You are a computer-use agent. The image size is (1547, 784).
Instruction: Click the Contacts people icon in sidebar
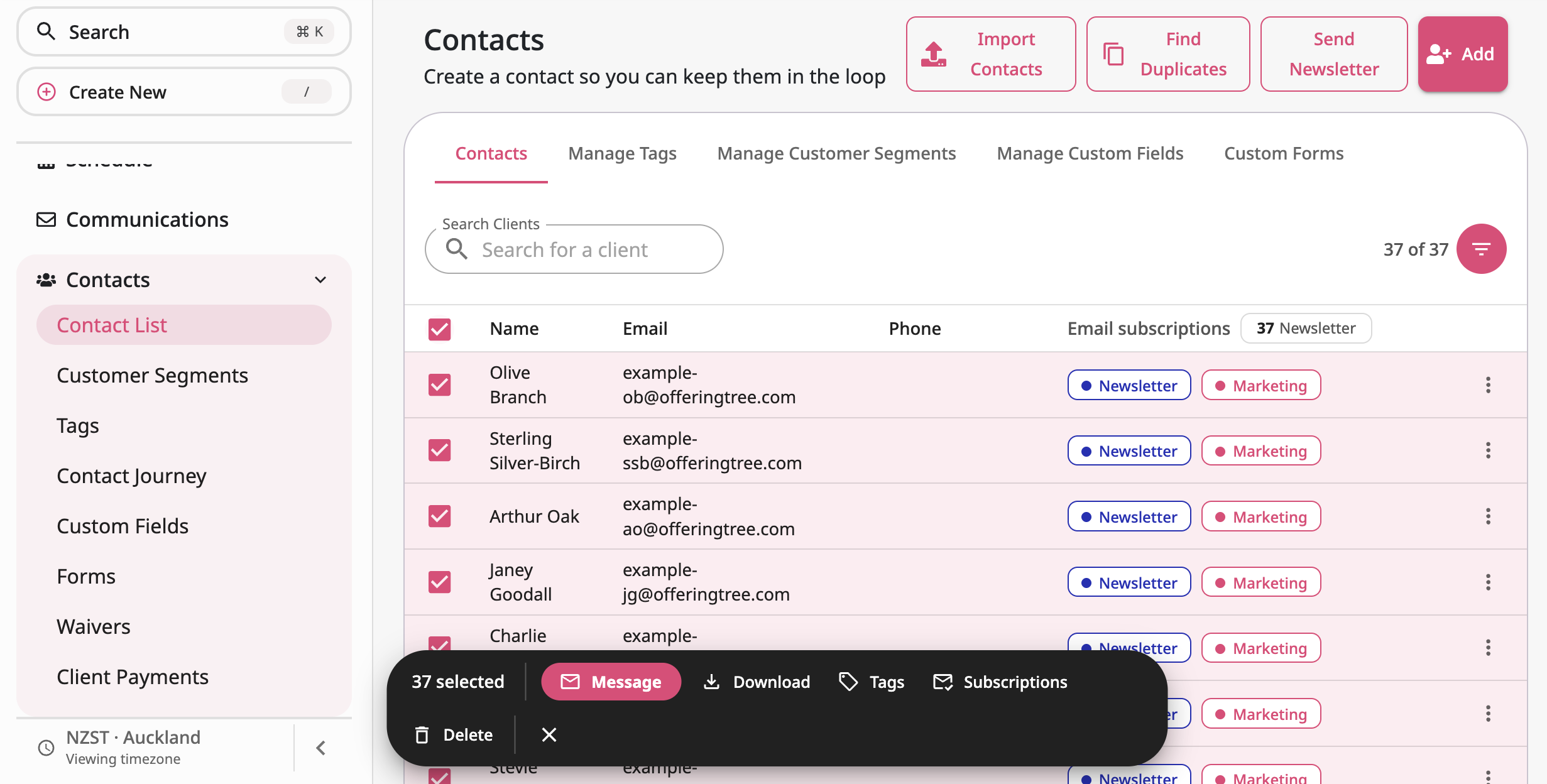click(46, 280)
